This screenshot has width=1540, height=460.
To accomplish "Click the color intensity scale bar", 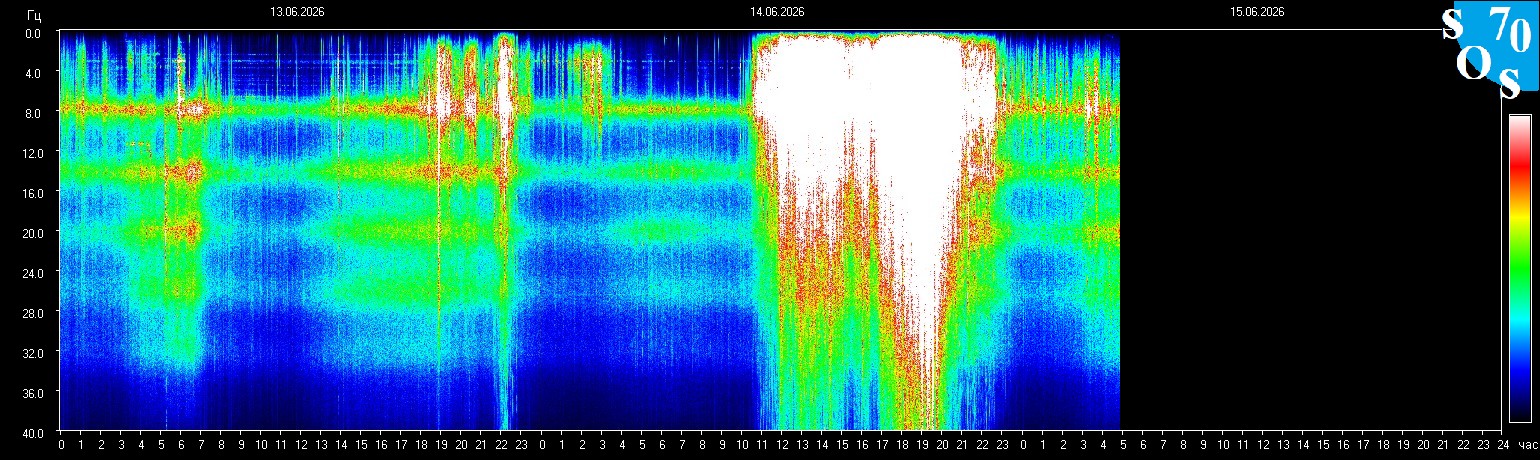I will click(1519, 268).
